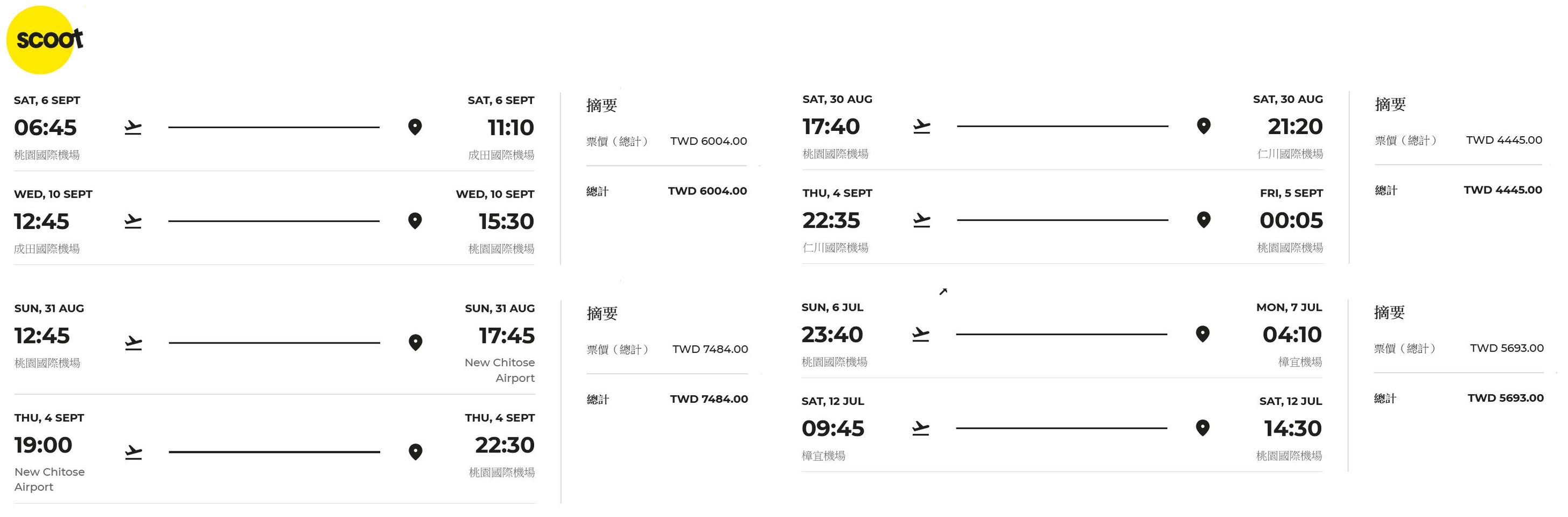Click New Chitose Airport arrival label

click(x=500, y=370)
